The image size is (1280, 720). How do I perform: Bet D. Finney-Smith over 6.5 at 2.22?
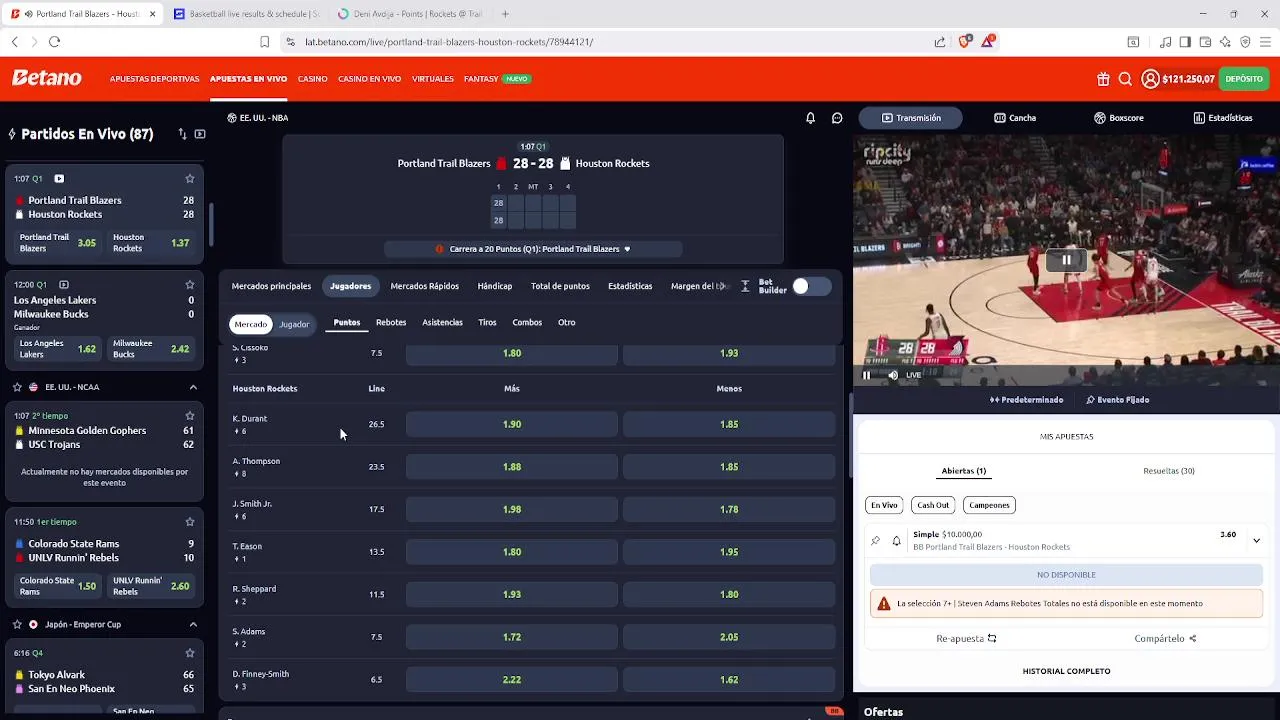pyautogui.click(x=512, y=680)
